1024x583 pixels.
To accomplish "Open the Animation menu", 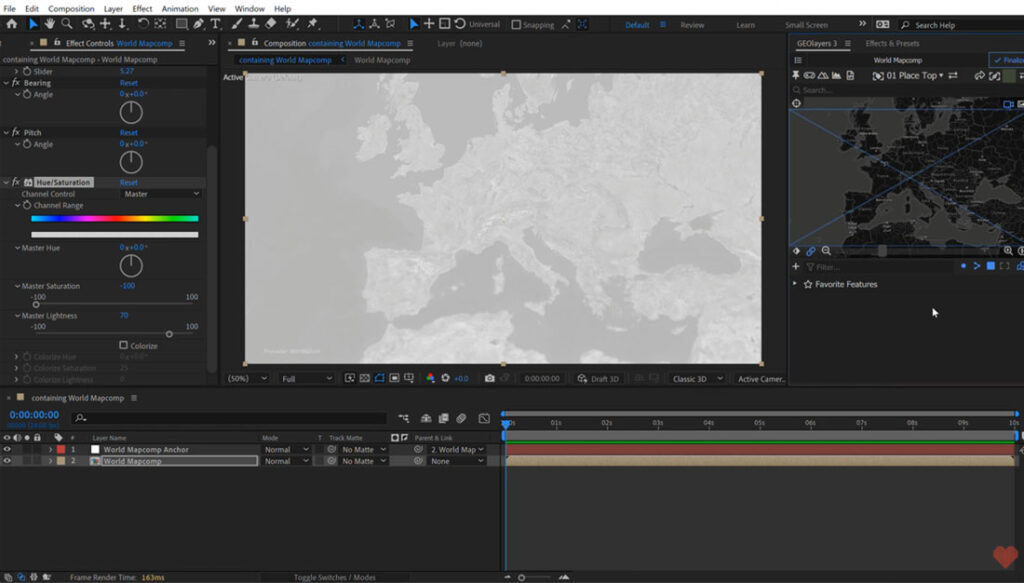I will [x=180, y=8].
